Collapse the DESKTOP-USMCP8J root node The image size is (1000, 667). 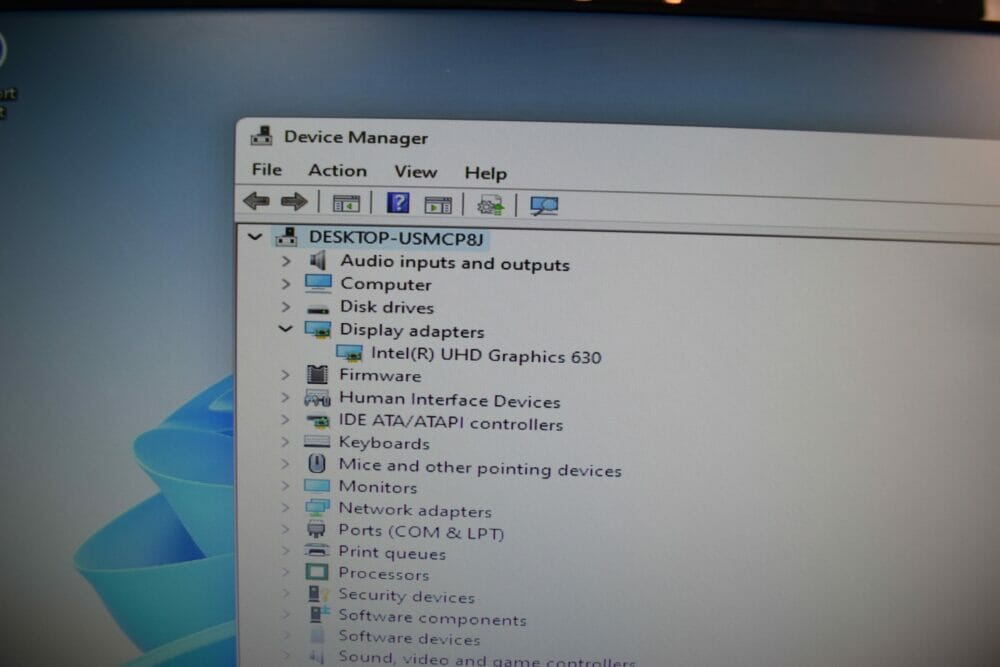click(255, 237)
